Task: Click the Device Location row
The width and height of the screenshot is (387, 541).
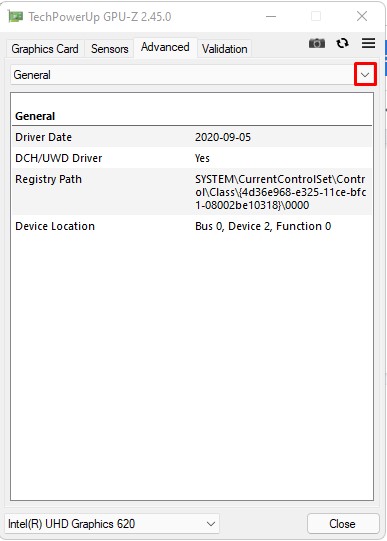Action: (x=192, y=226)
